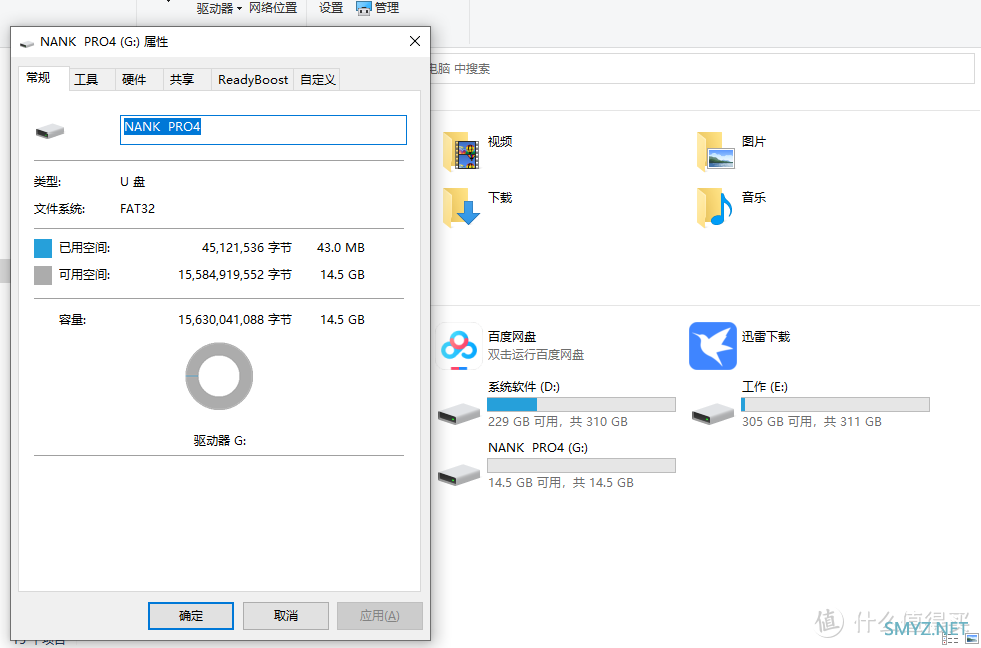Click the 43.0 MB used space value

coord(341,248)
